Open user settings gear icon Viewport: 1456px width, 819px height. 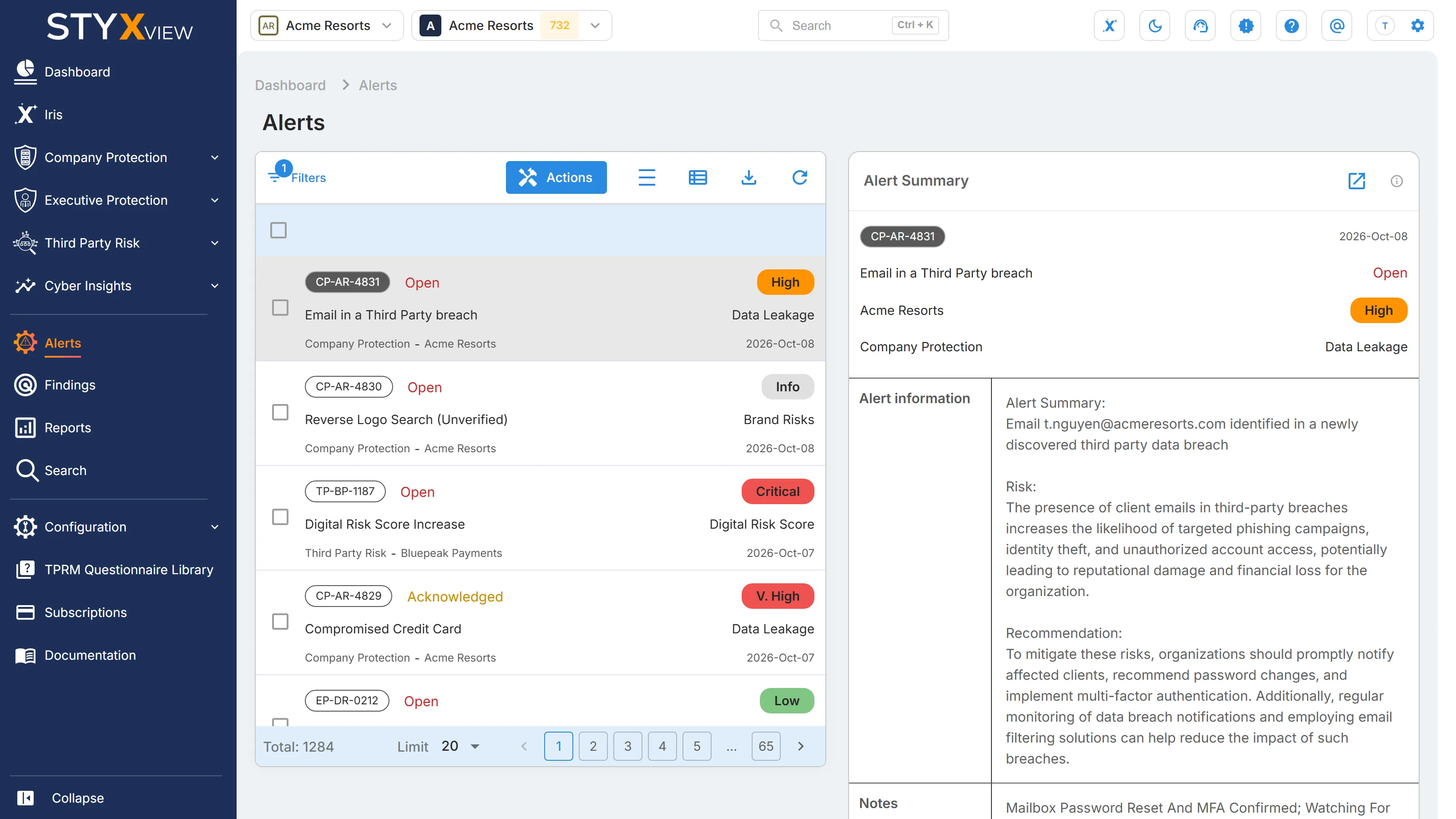[x=1418, y=25]
